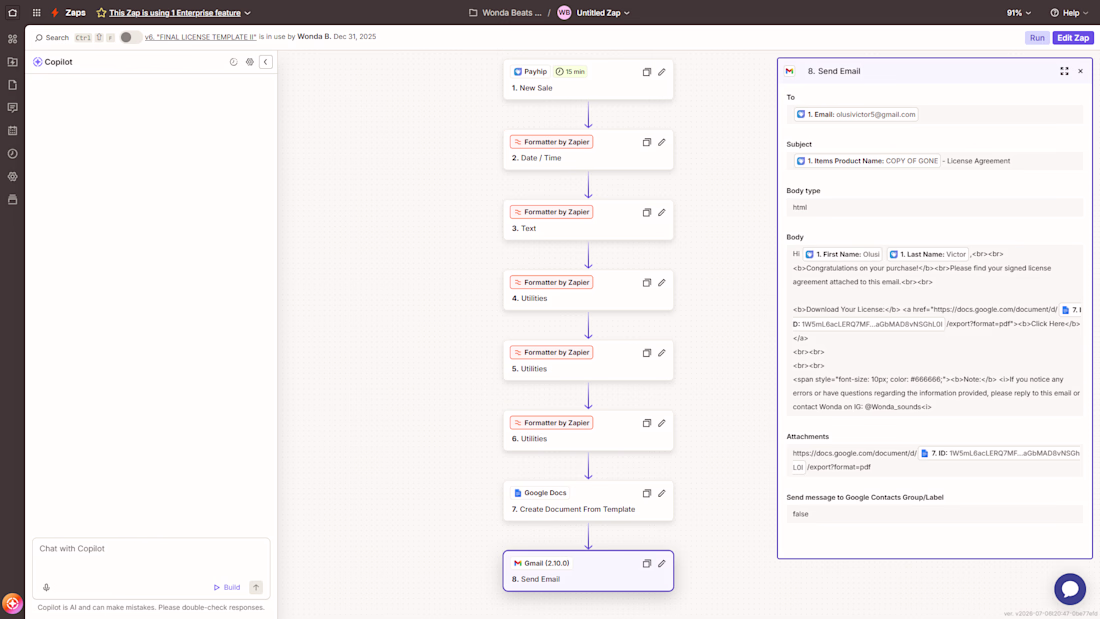This screenshot has height=619, width=1100.
Task: Click the orange avatar icon at the sidebar bottom
Action: coord(13,603)
